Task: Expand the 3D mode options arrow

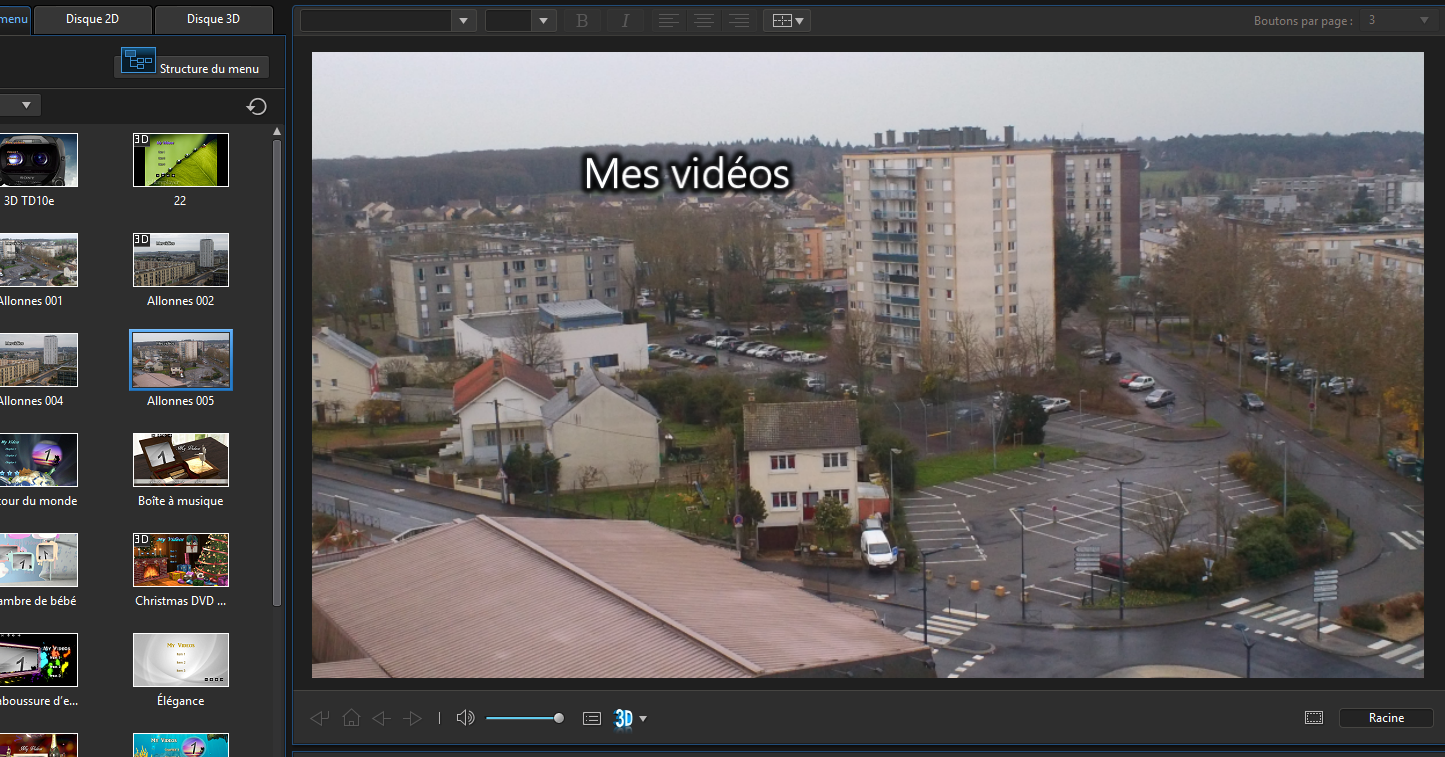Action: click(643, 719)
